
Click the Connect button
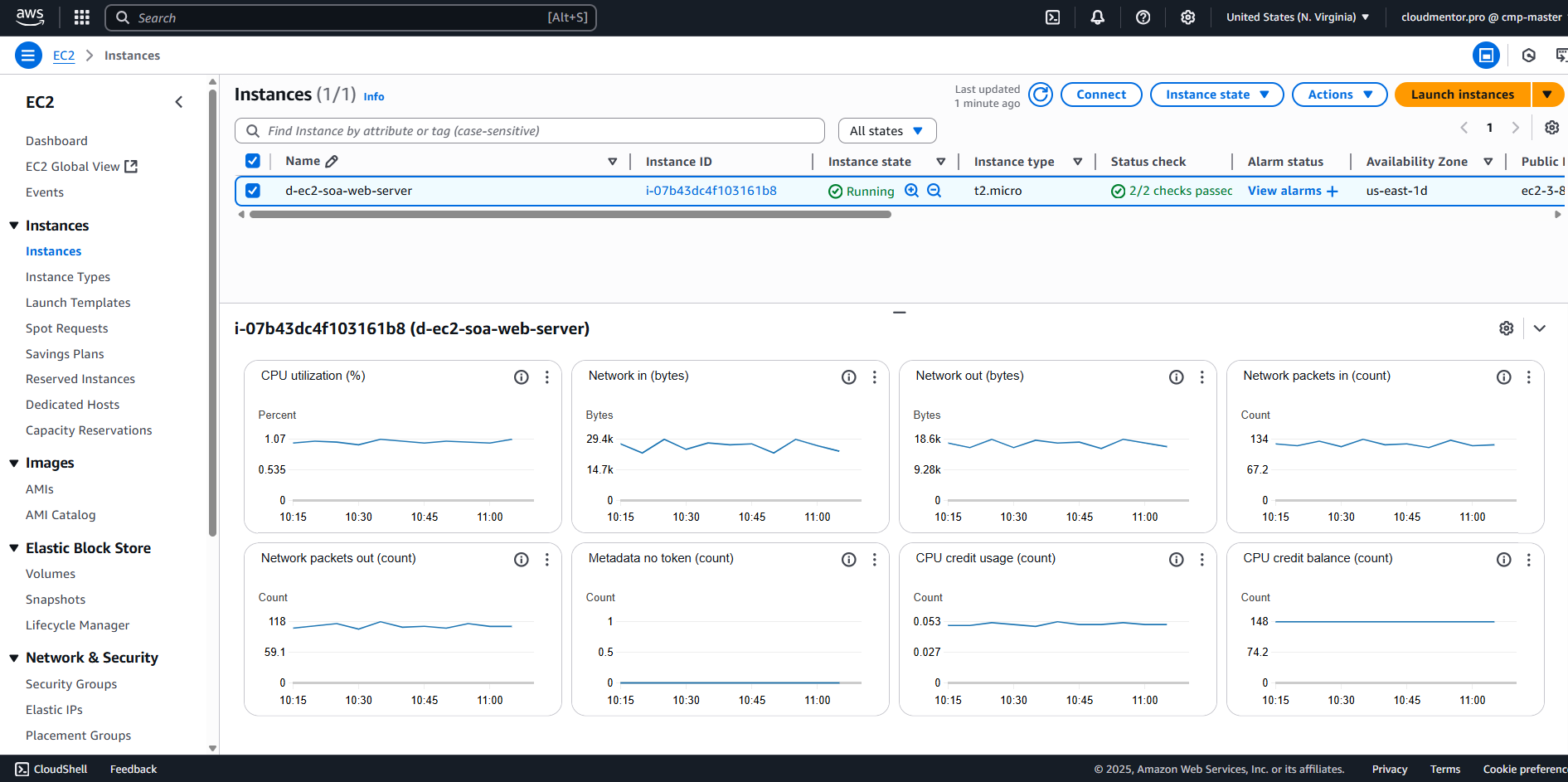tap(1100, 95)
